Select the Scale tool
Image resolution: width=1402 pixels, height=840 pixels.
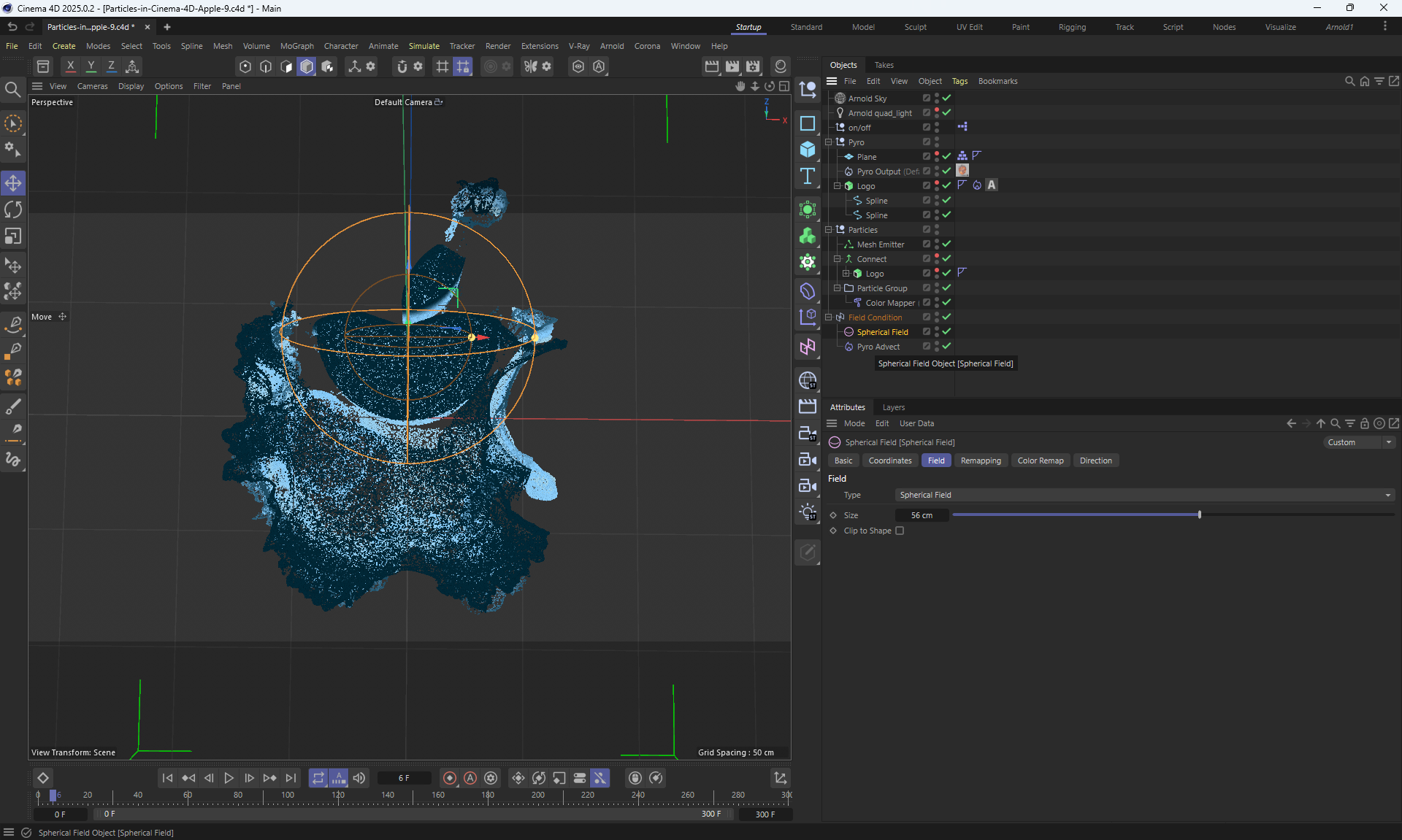13,236
